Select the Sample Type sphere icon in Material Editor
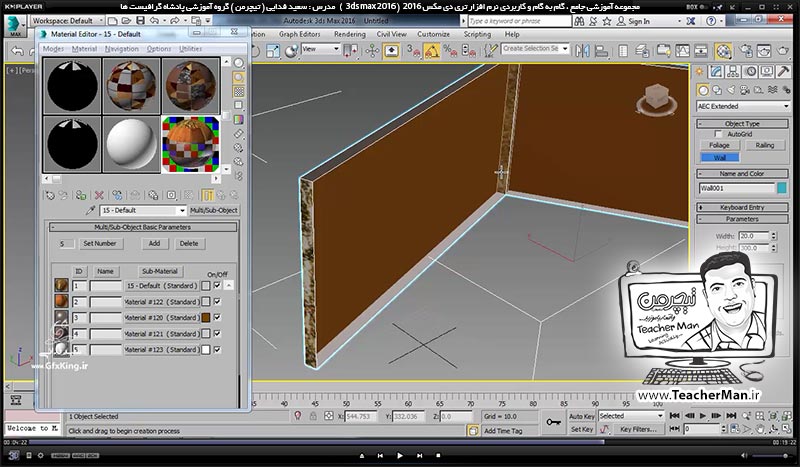The width and height of the screenshot is (800, 467). [238, 64]
